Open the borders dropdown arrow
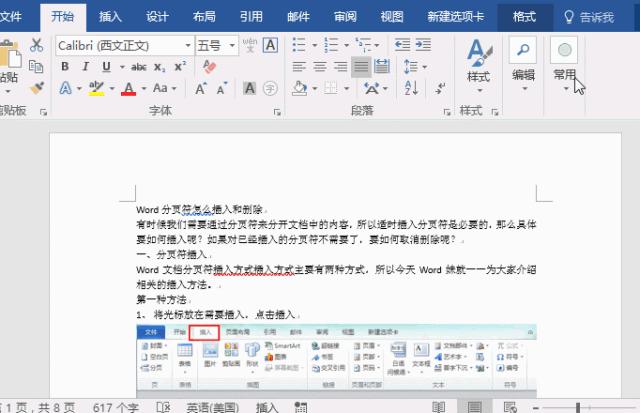This screenshot has width=640, height=413. tap(347, 89)
